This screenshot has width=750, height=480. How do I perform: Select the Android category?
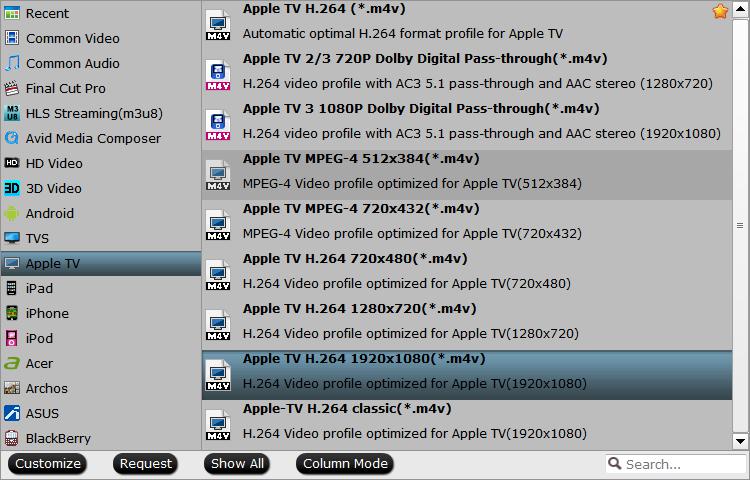[101, 213]
